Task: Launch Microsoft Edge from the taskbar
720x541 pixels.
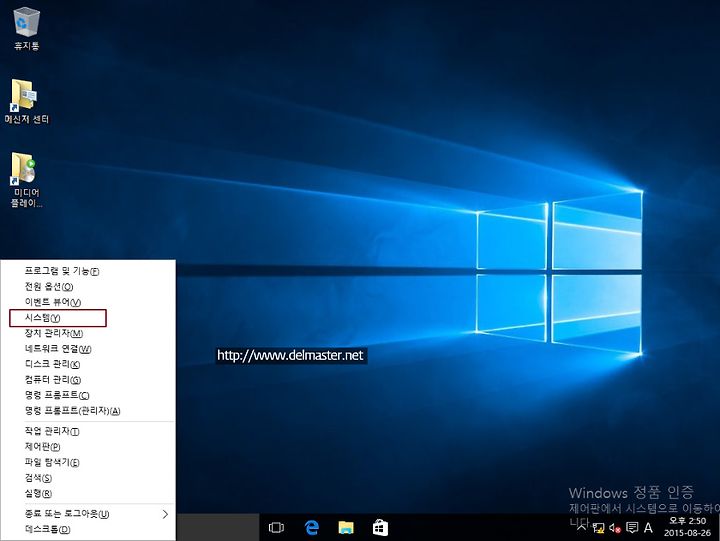Action: coord(312,528)
